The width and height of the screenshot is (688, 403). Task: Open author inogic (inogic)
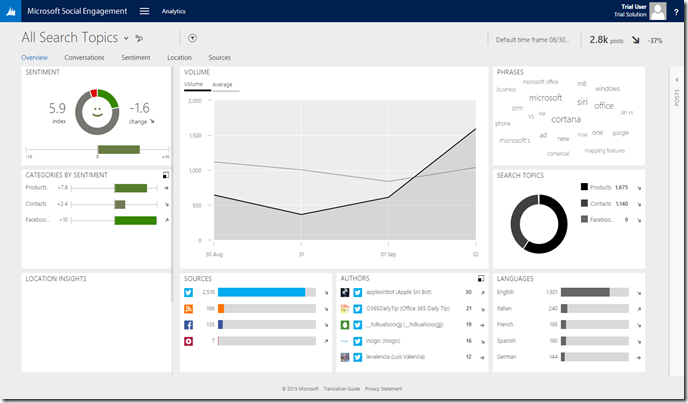pyautogui.click(x=383, y=341)
